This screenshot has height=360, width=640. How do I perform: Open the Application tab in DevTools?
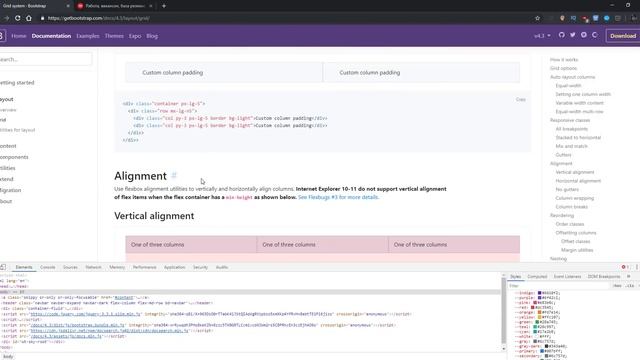[174, 267]
